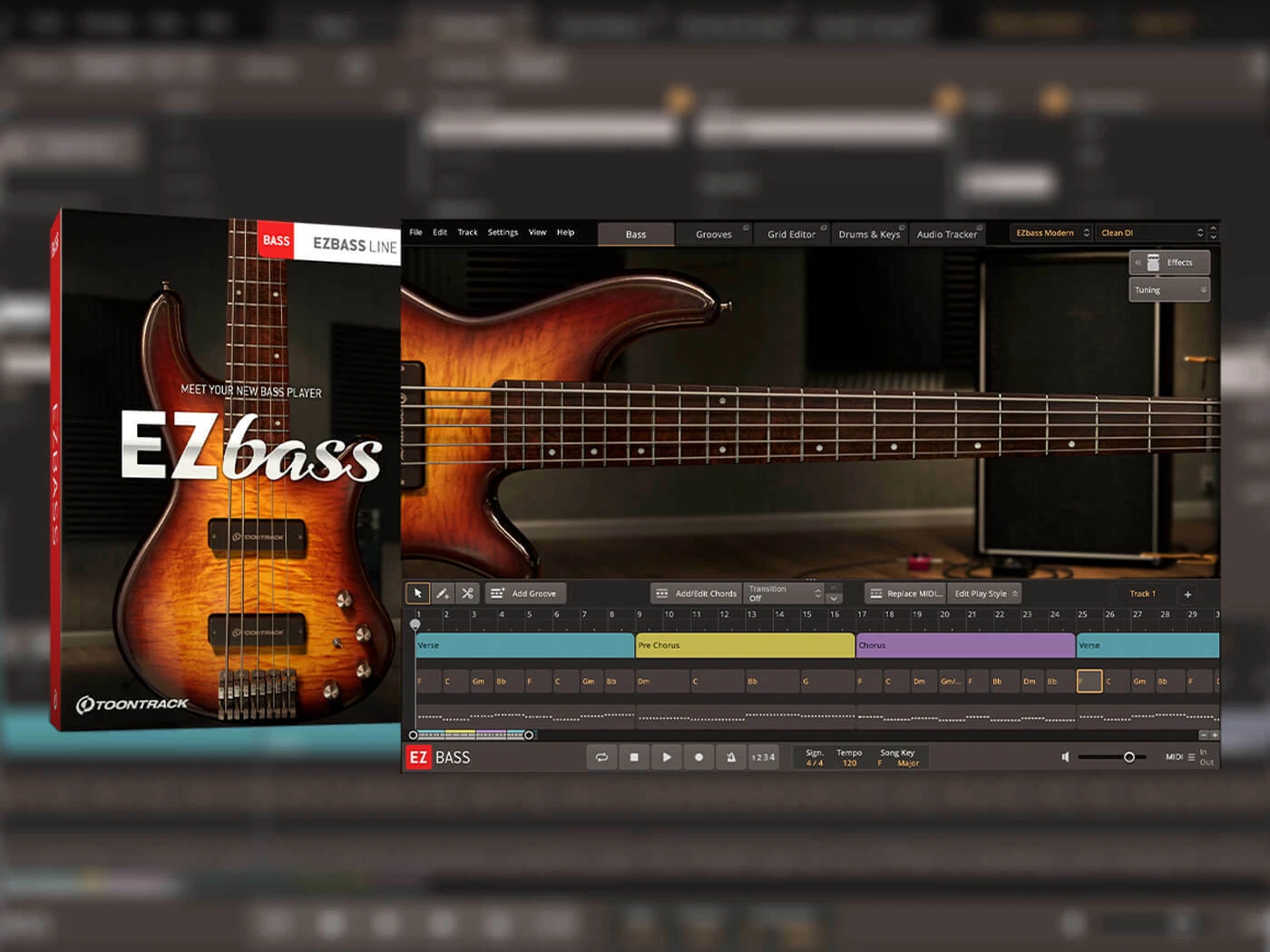Select the Chorus song part

(x=965, y=646)
